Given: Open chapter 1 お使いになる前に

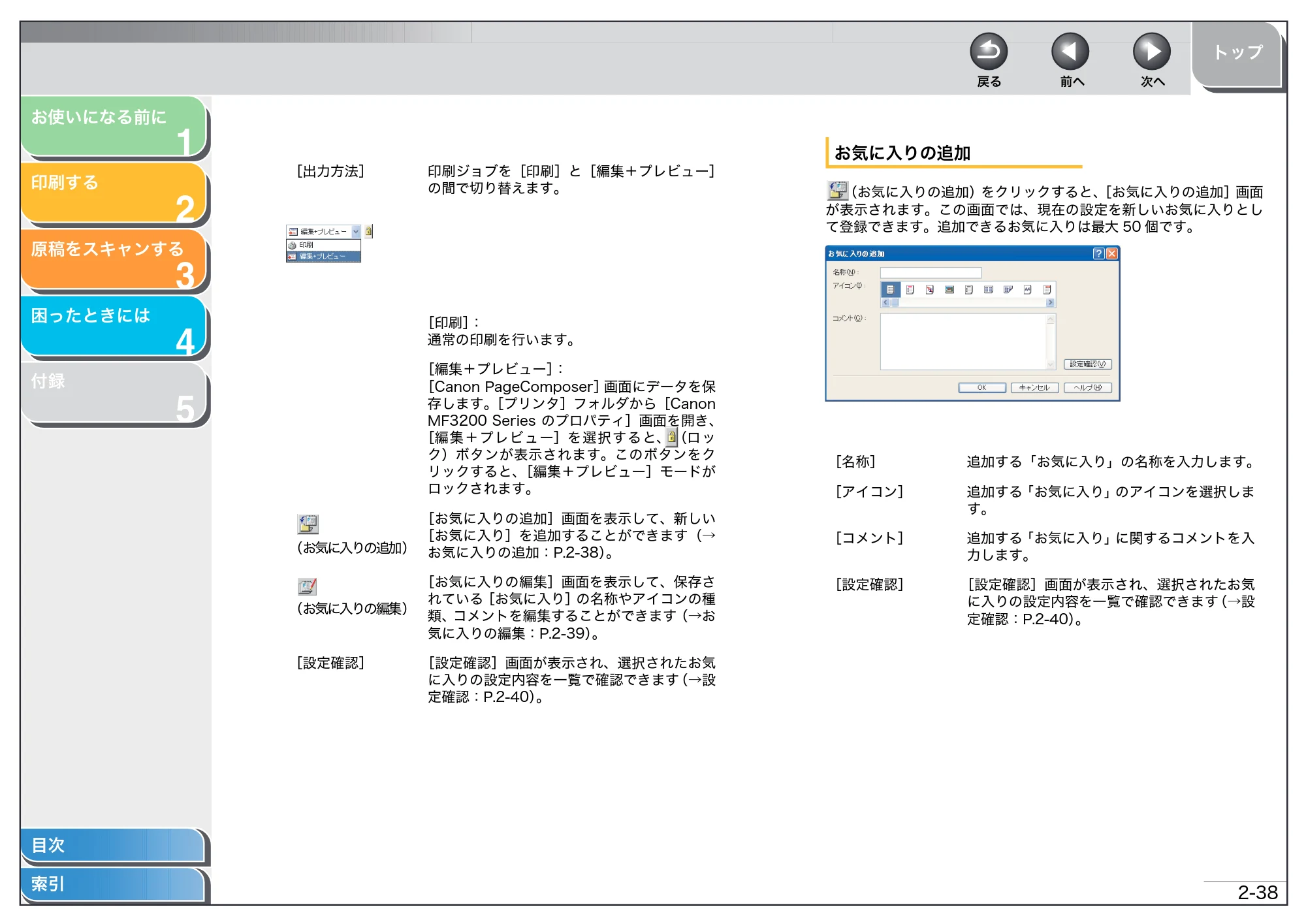Looking at the screenshot, I should point(114,126).
